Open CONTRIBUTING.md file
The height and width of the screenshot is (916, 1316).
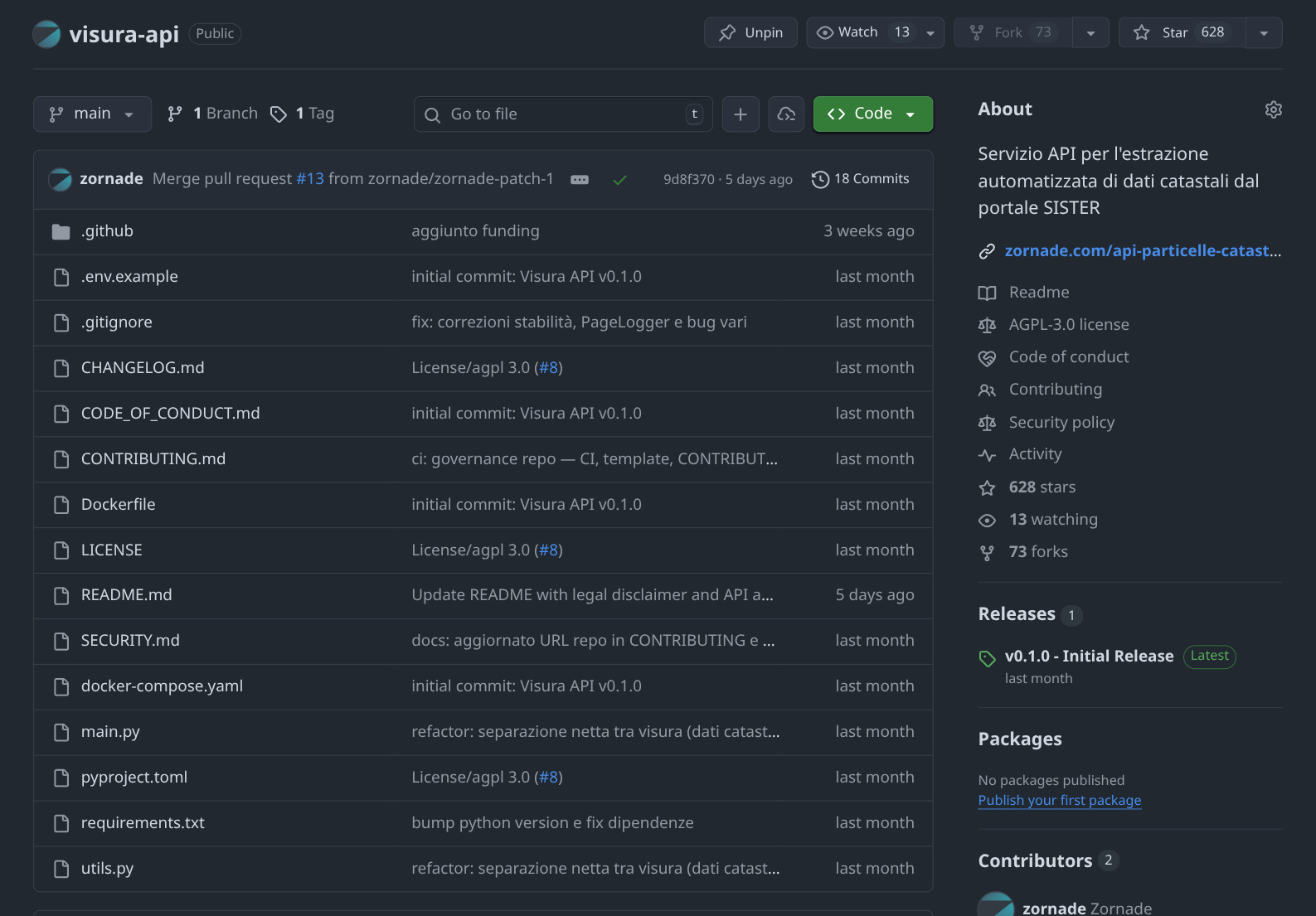pyautogui.click(x=153, y=459)
